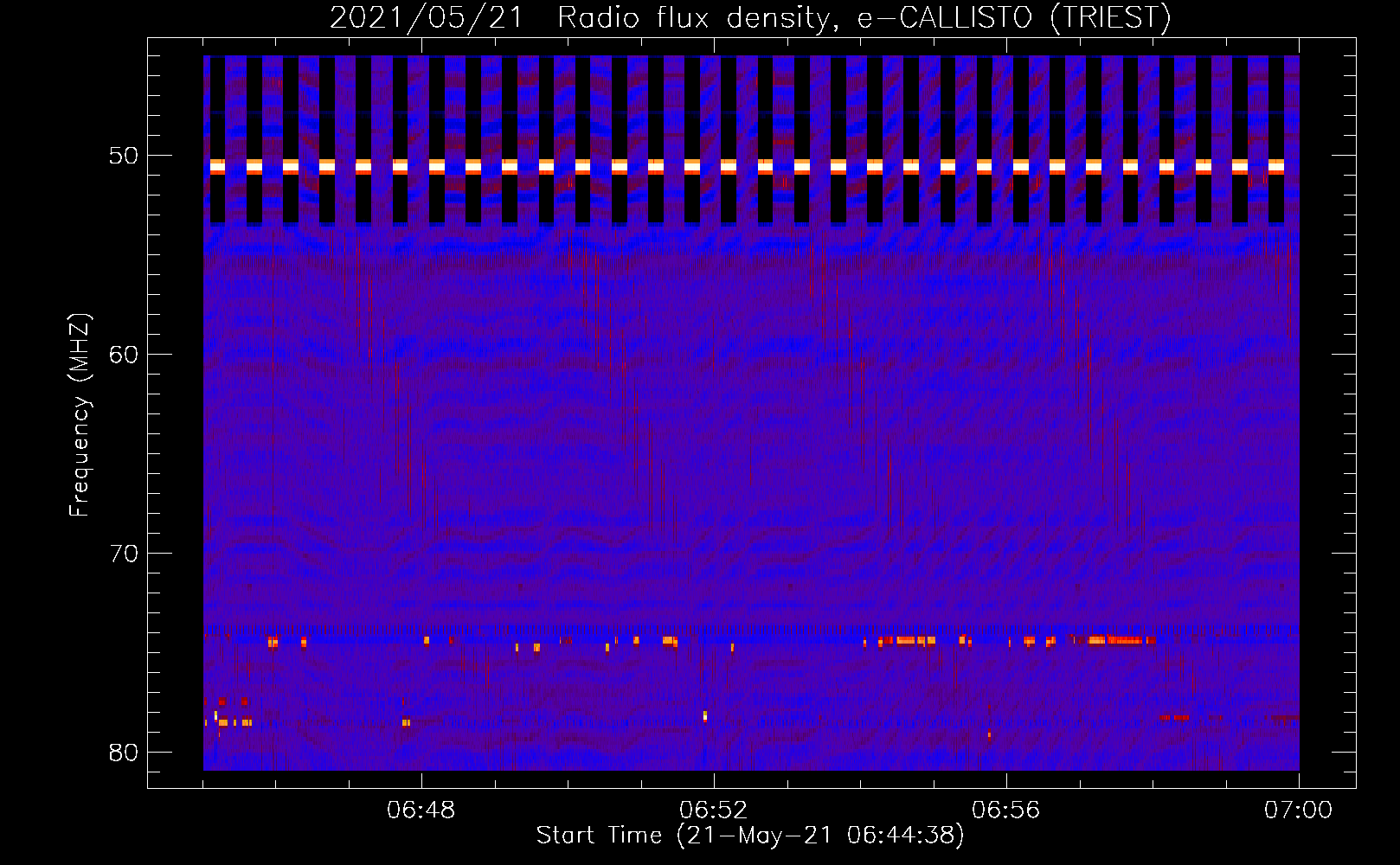Click the 60 frequency tick label
The width and height of the screenshot is (1400, 865).
[125, 354]
